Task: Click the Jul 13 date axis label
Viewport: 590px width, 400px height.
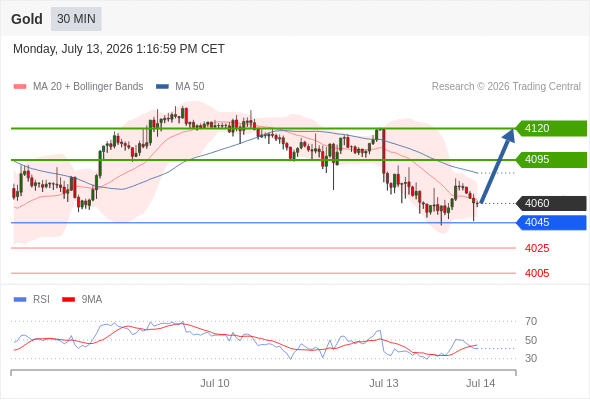Action: [x=383, y=383]
